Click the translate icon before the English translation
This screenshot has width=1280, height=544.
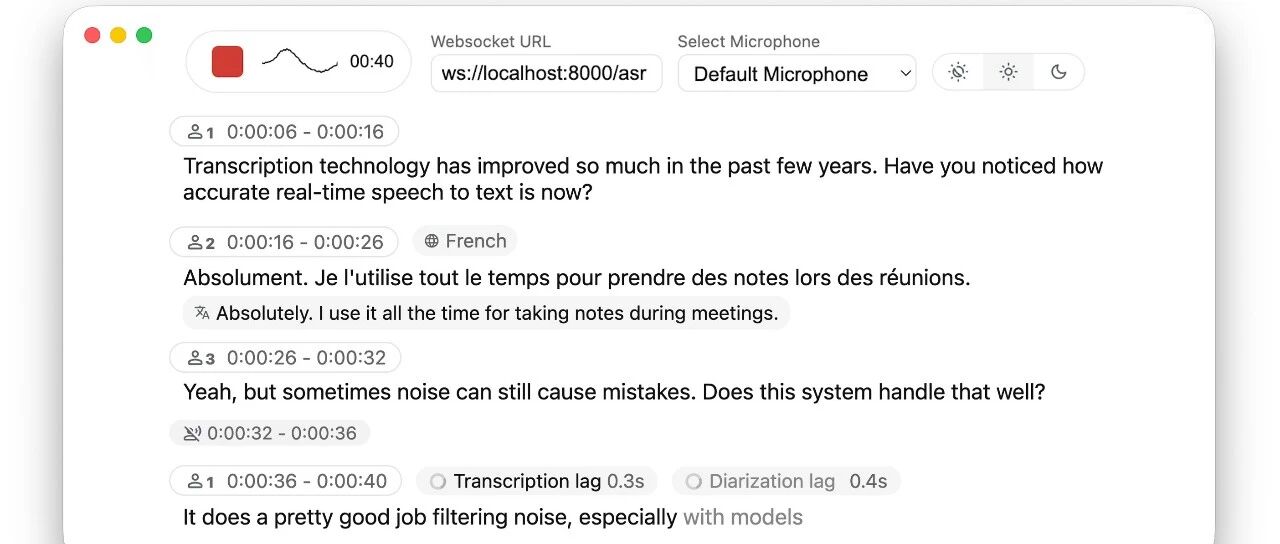tap(202, 313)
